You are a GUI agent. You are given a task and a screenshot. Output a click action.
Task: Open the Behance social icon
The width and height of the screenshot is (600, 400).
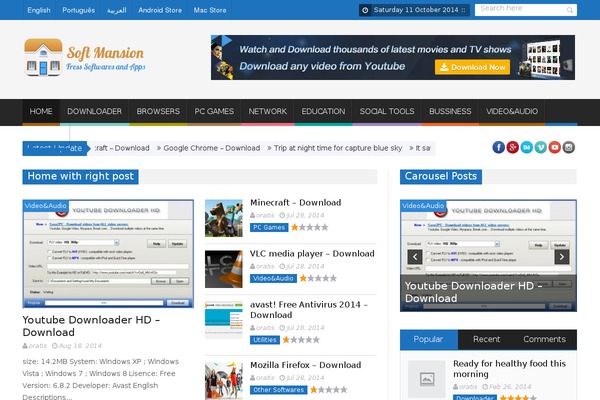click(527, 147)
